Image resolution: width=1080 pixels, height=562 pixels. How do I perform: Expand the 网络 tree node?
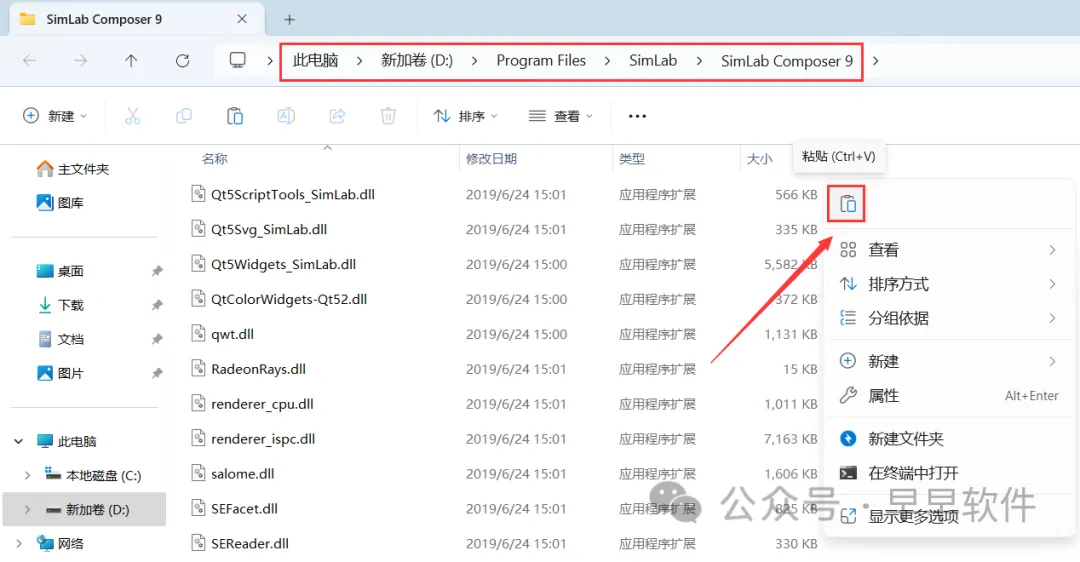(19, 543)
